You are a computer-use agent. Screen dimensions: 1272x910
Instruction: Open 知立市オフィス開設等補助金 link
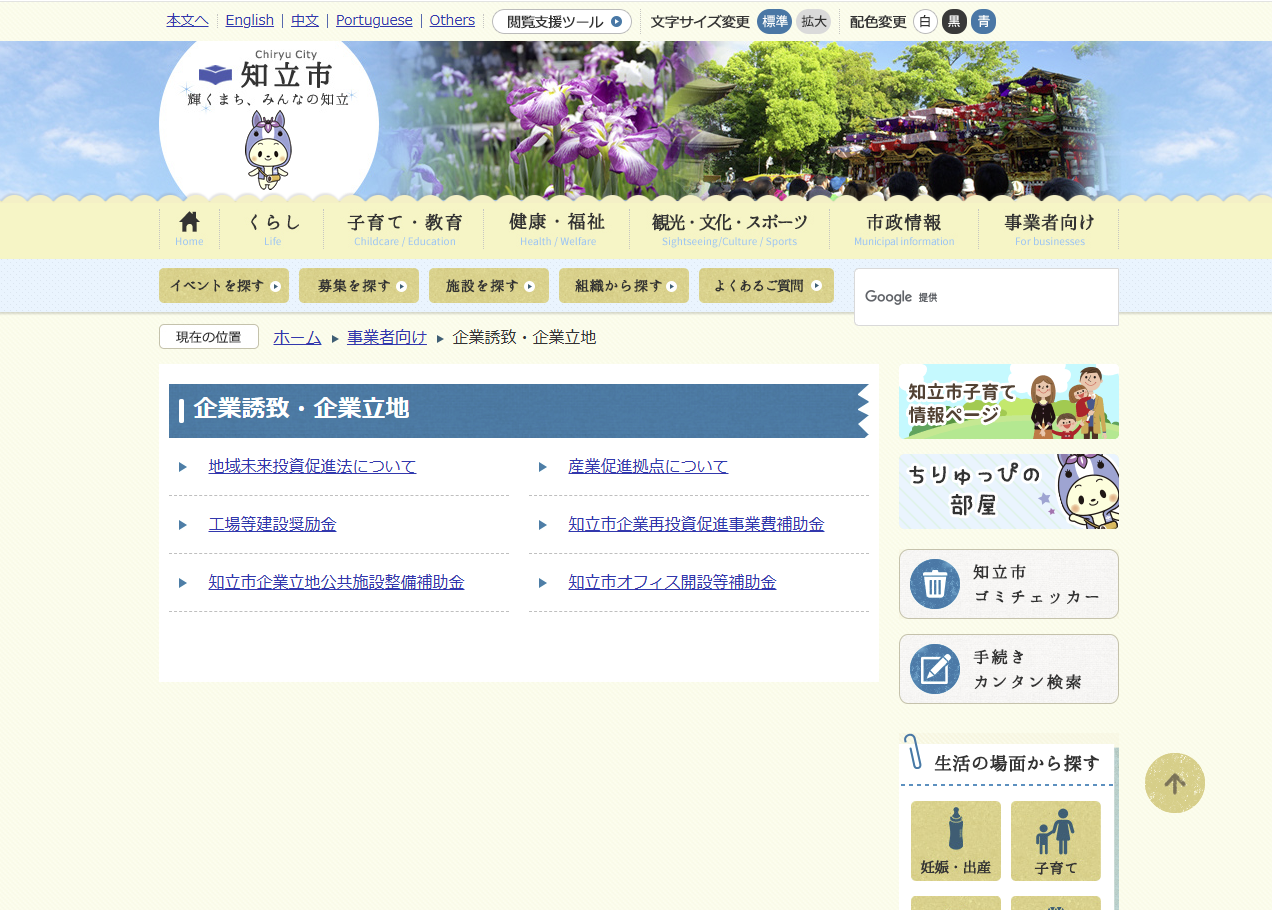click(x=672, y=582)
